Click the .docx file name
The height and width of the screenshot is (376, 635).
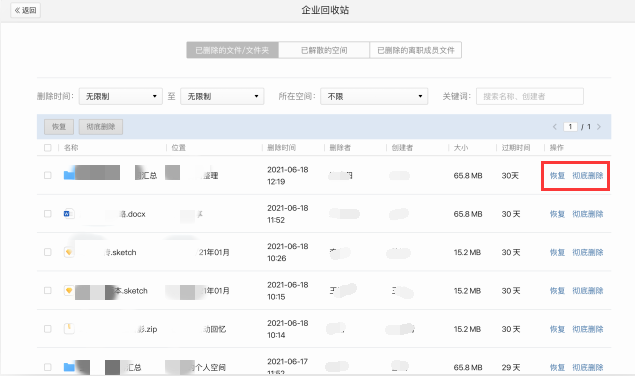click(132, 214)
